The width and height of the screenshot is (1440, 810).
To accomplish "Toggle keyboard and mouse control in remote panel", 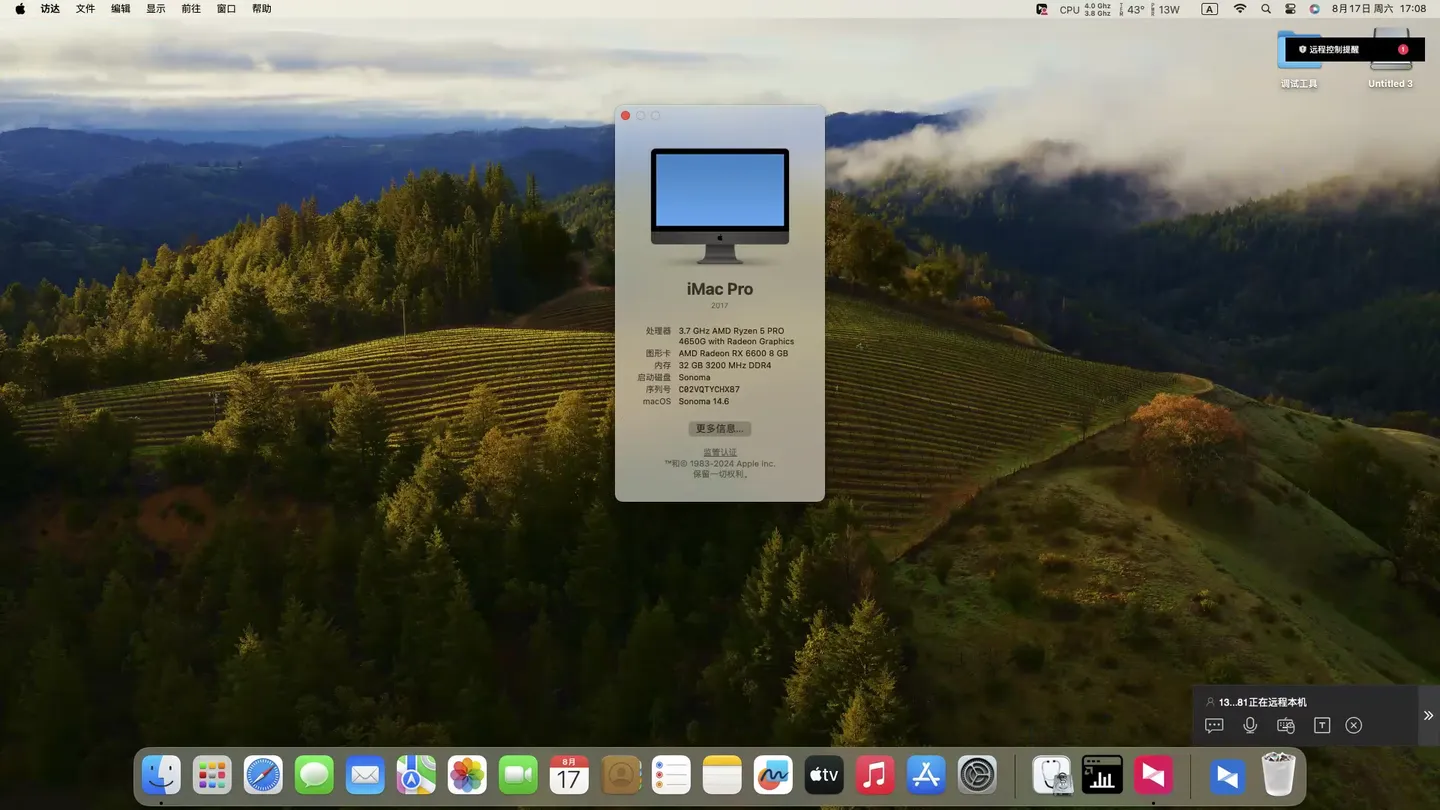I will pos(1286,725).
